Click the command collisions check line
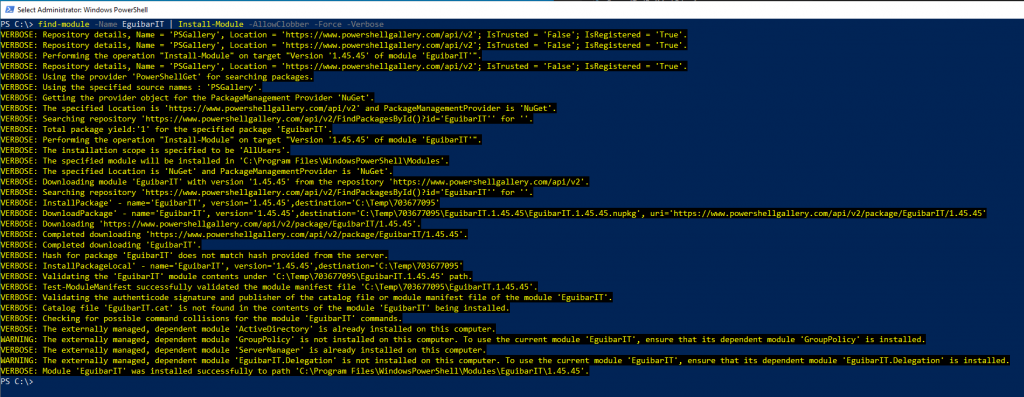 201,318
